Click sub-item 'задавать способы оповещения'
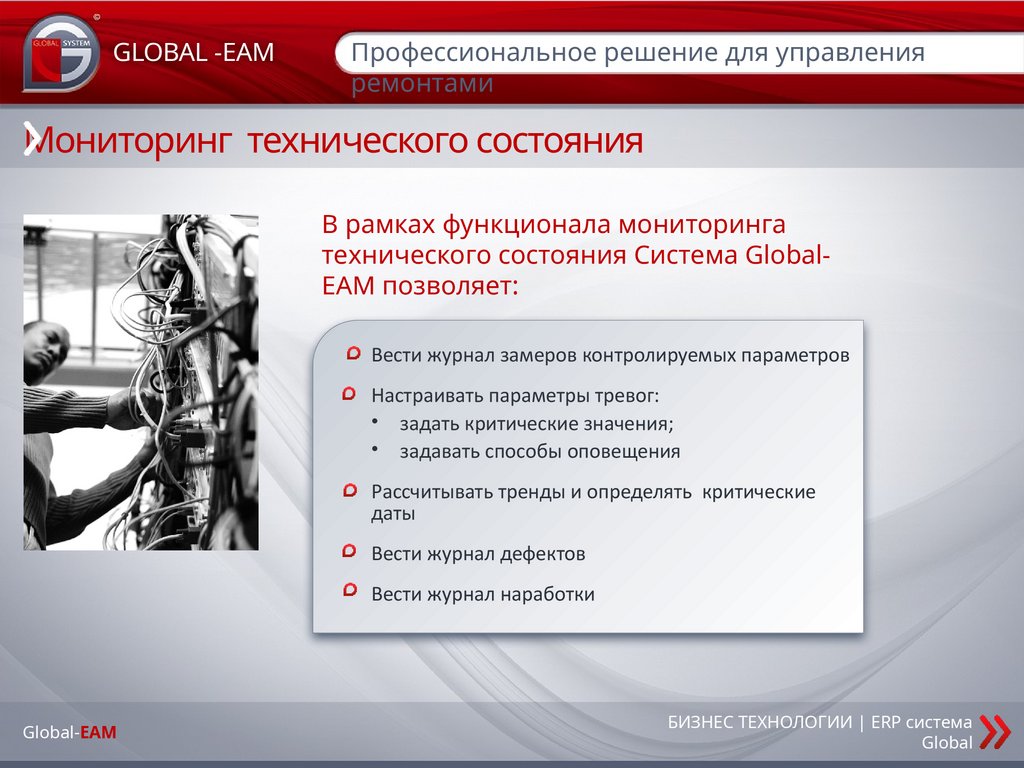1024x768 pixels. (539, 452)
